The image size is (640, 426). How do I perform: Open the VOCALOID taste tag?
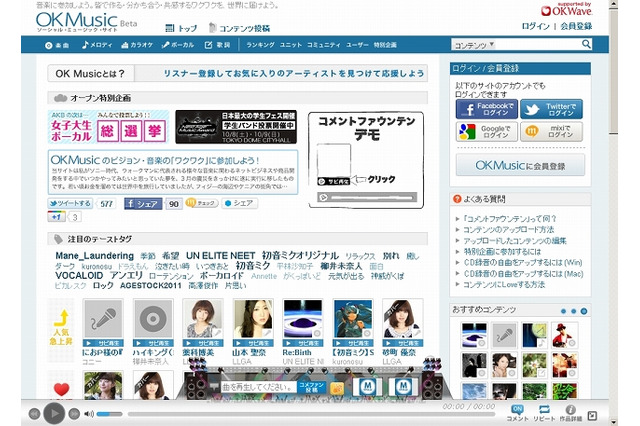[x=79, y=275]
